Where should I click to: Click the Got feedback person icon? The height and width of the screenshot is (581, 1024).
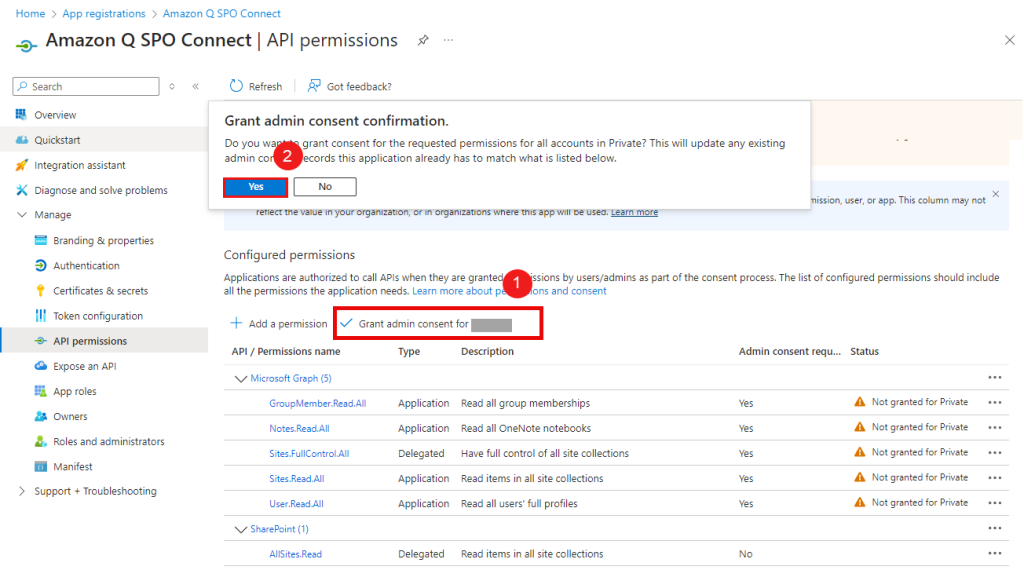[314, 86]
